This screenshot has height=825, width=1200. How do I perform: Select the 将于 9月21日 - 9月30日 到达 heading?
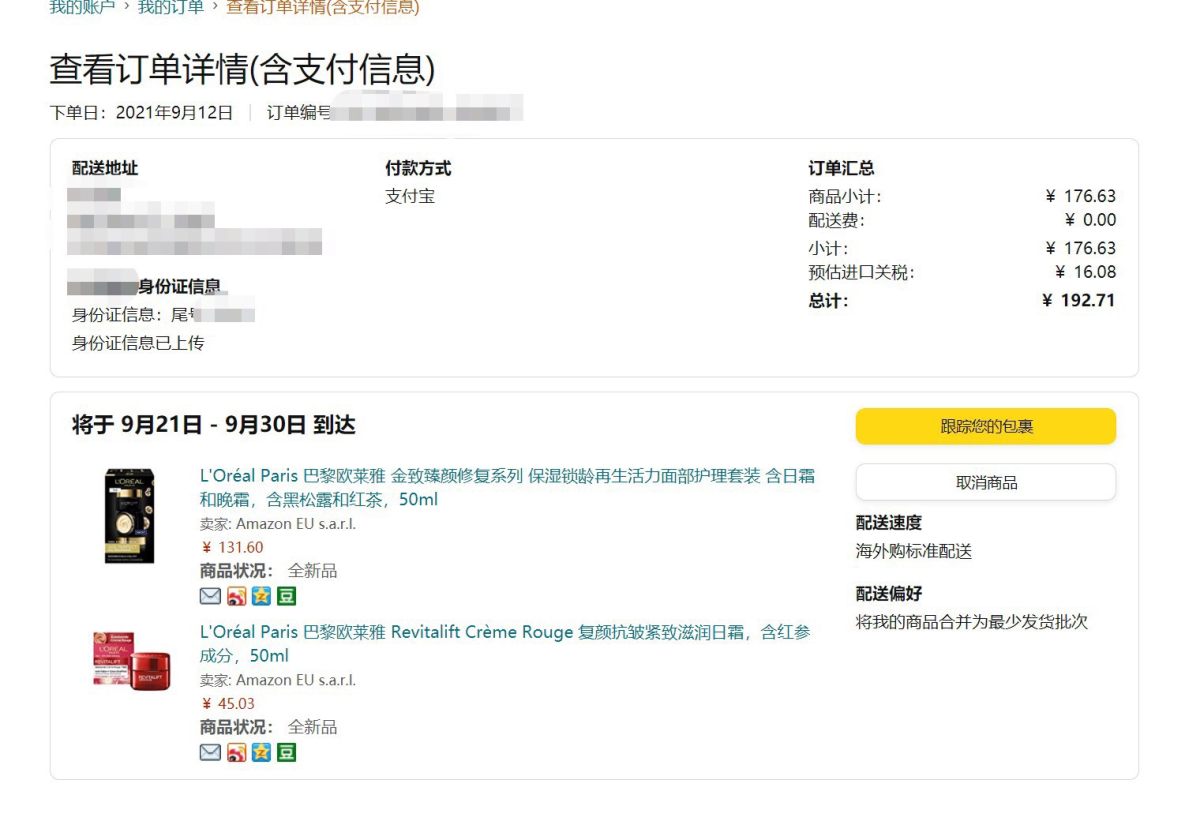(x=214, y=425)
